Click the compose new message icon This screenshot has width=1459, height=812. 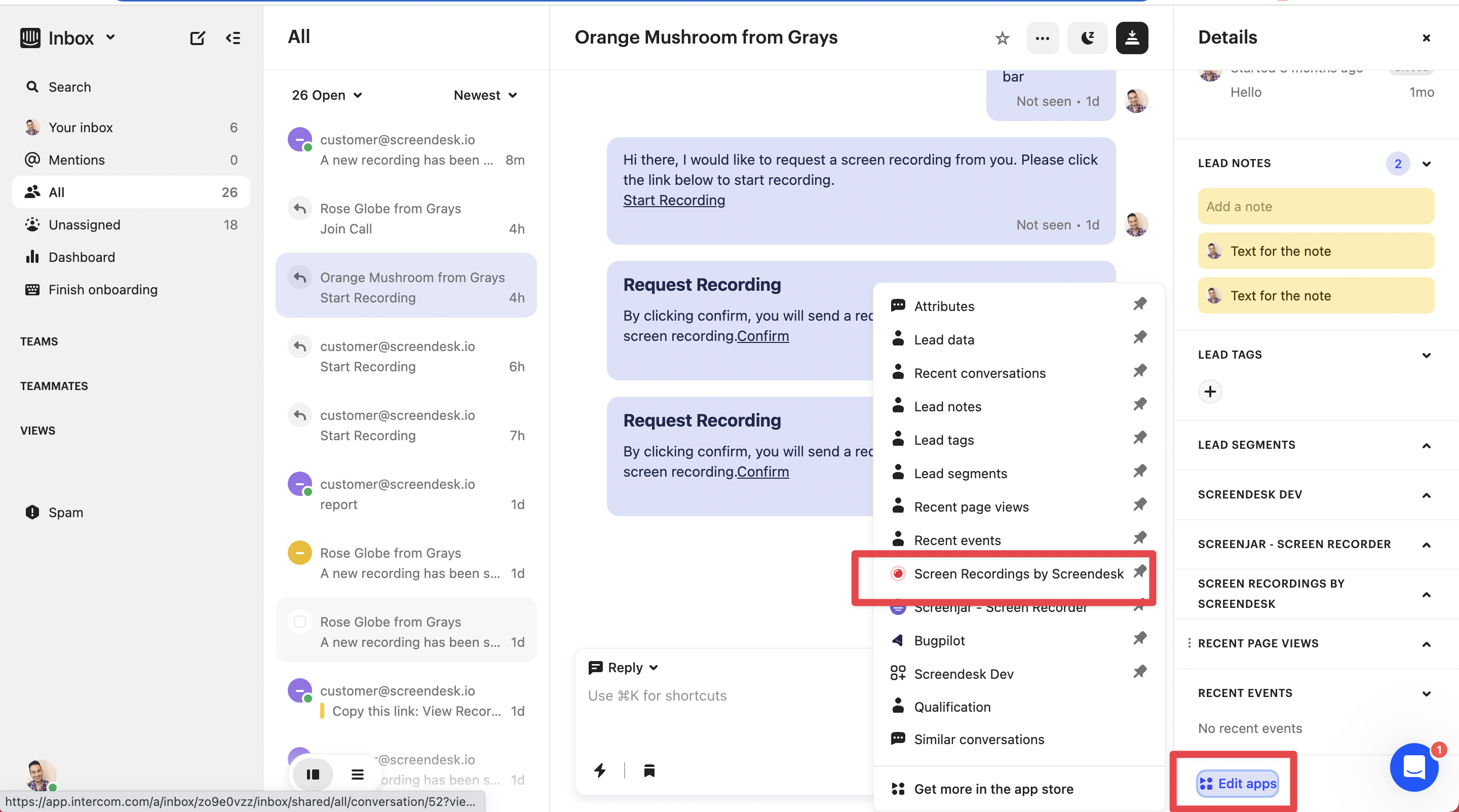click(x=197, y=38)
